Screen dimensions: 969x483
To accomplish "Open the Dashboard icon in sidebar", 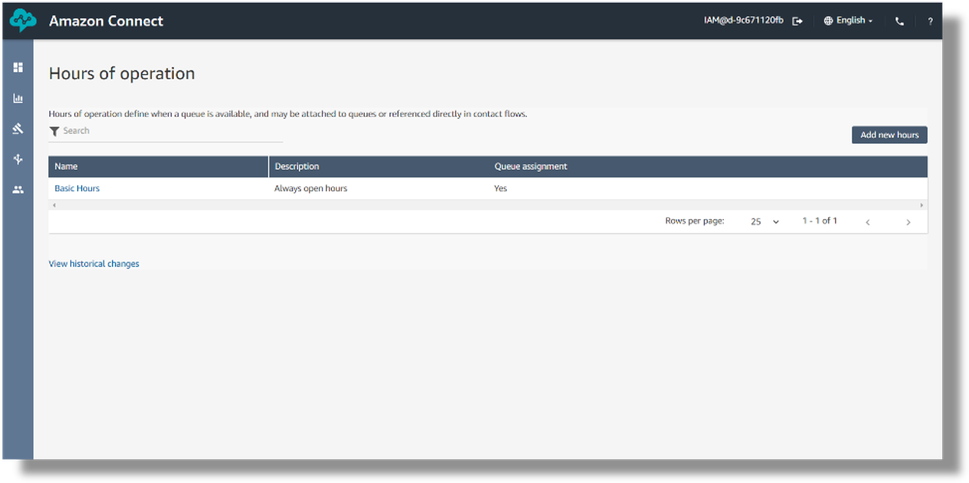I will (x=17, y=68).
